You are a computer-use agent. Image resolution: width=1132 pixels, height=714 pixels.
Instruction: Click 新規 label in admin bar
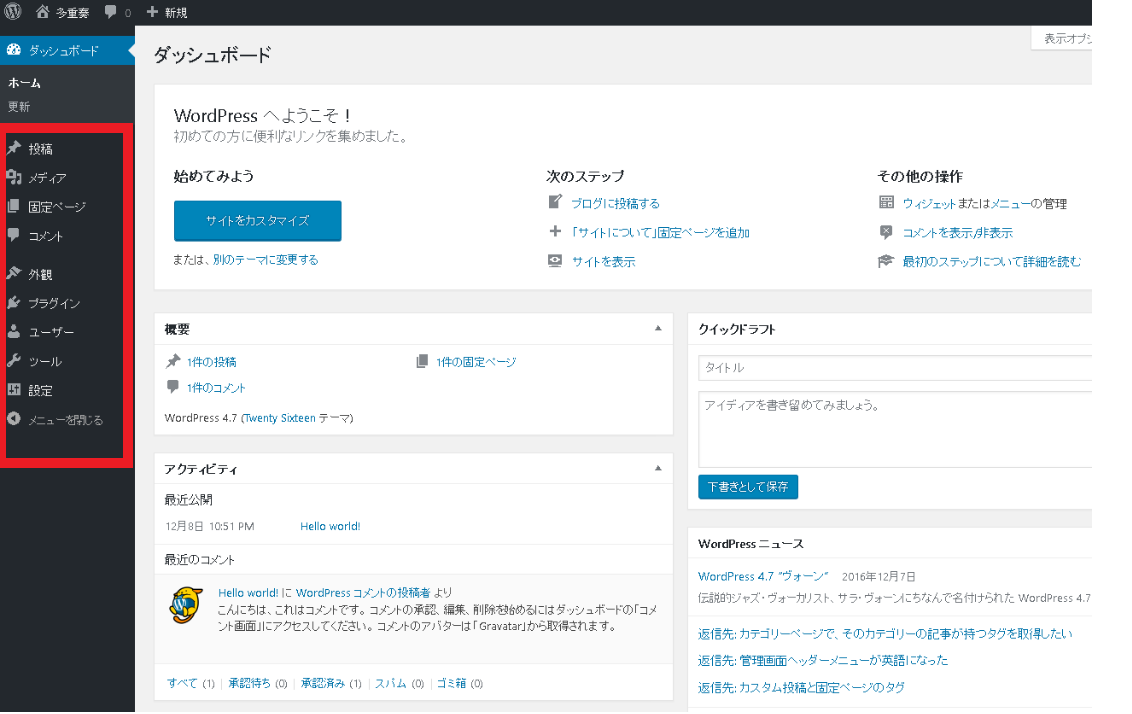[175, 12]
